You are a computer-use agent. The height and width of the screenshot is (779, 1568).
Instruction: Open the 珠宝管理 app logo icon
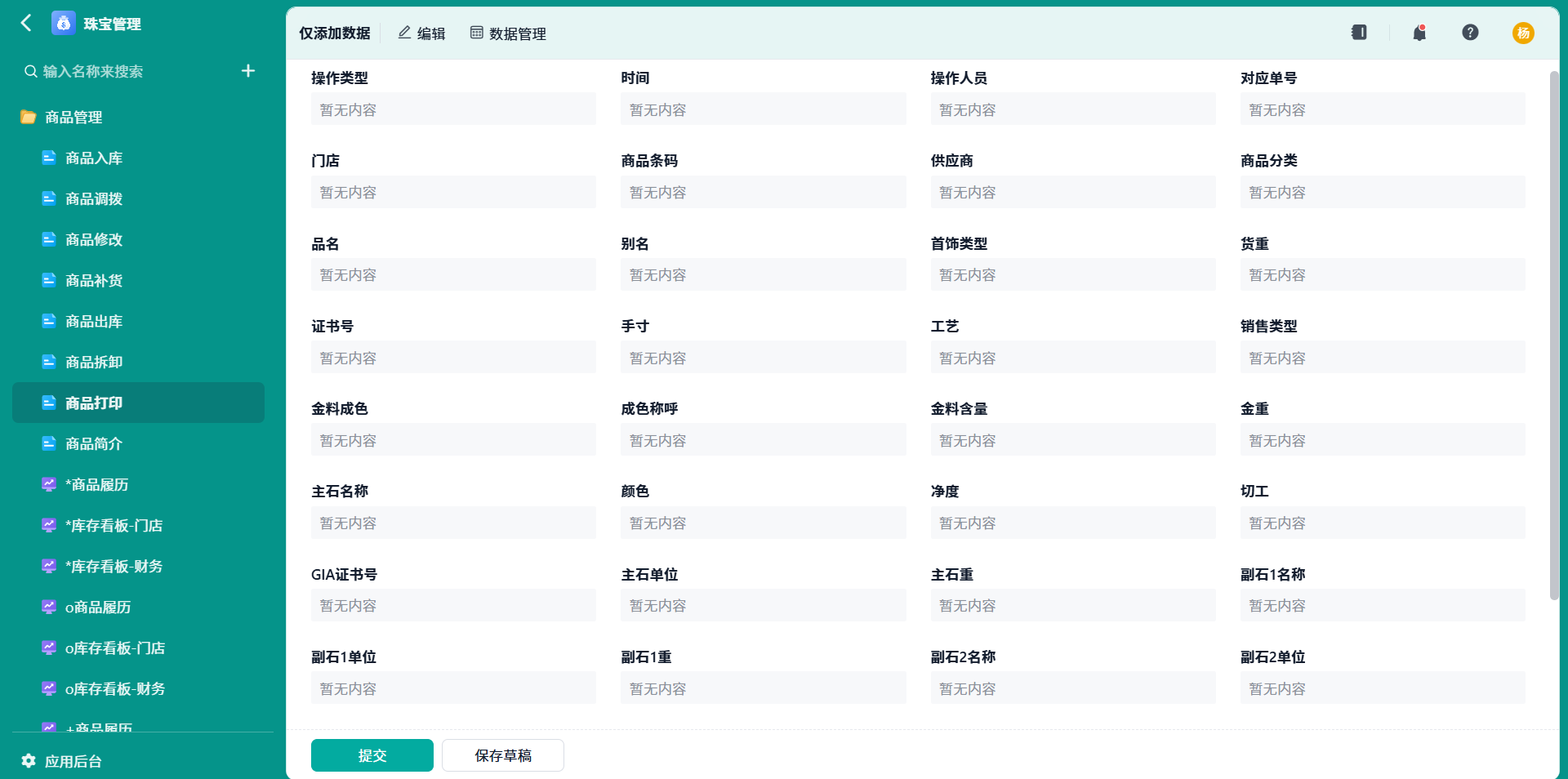point(64,23)
